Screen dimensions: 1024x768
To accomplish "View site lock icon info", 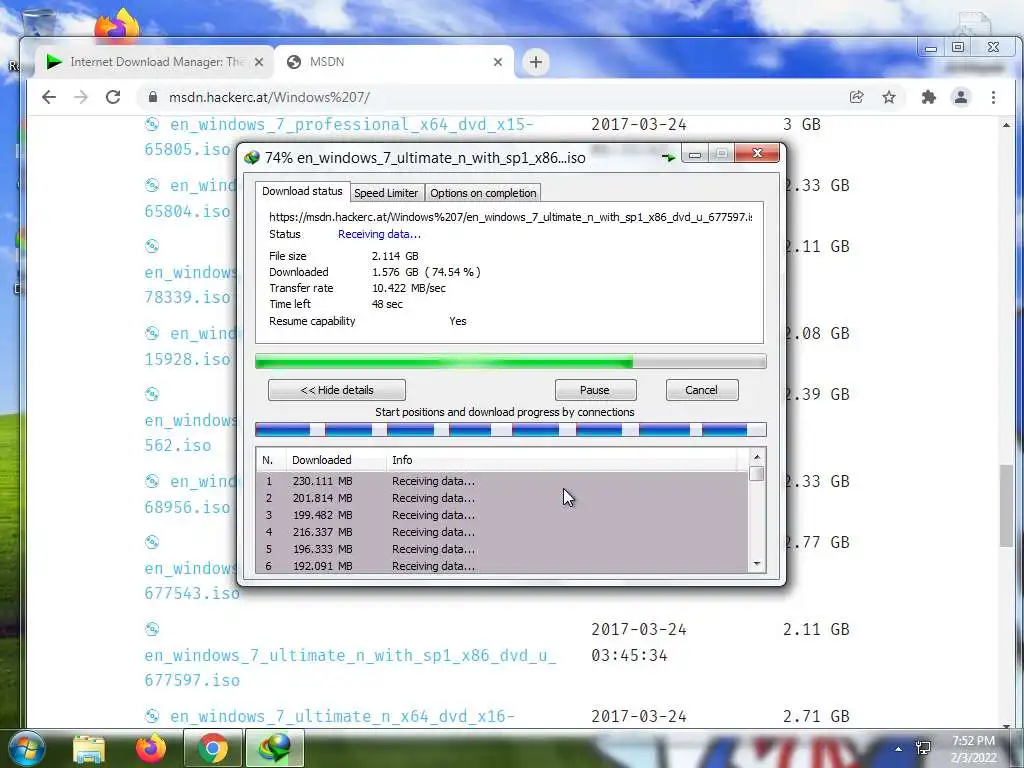I will [x=153, y=97].
